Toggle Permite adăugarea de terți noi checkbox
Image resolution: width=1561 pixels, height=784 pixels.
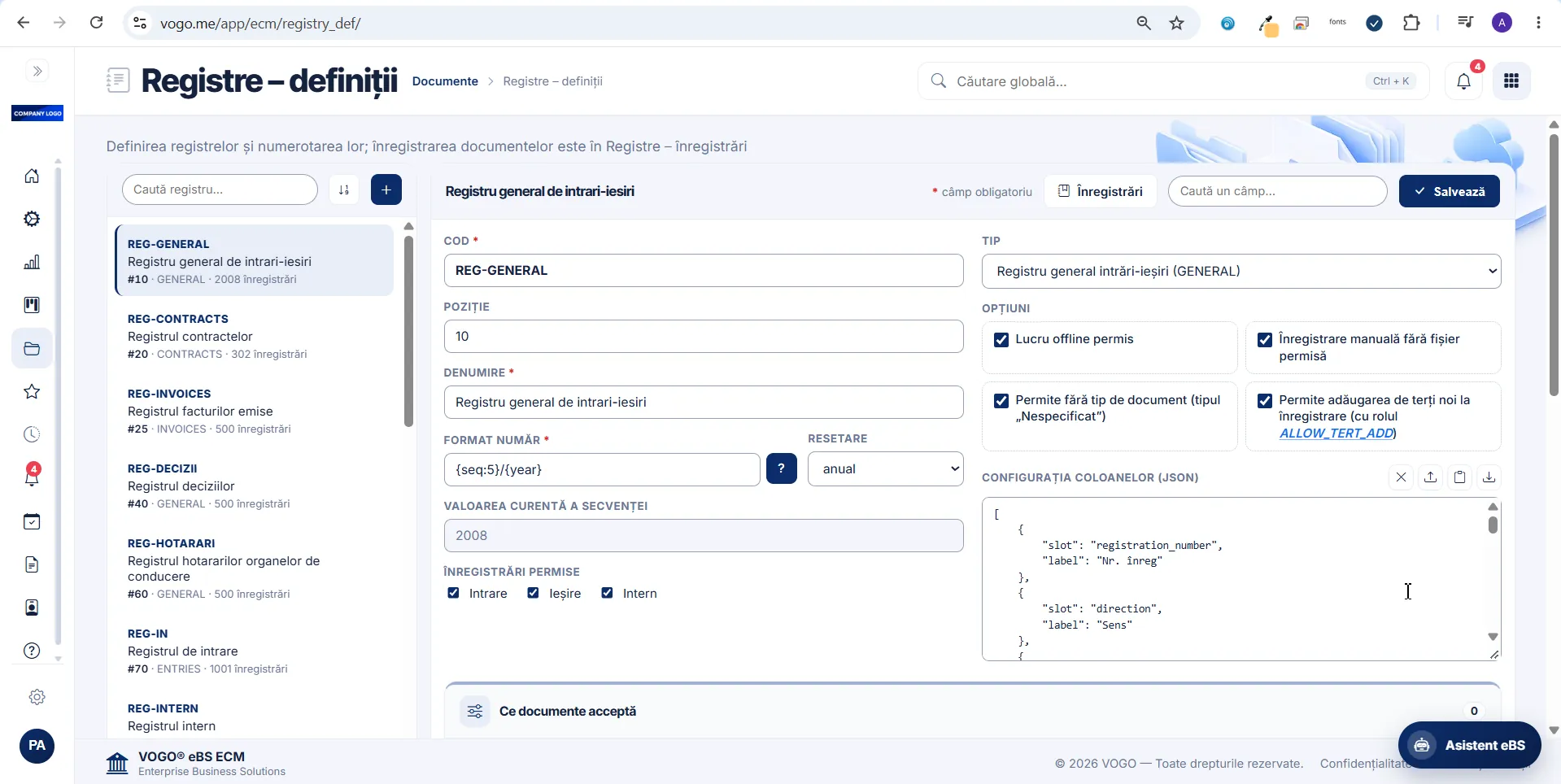tap(1265, 401)
